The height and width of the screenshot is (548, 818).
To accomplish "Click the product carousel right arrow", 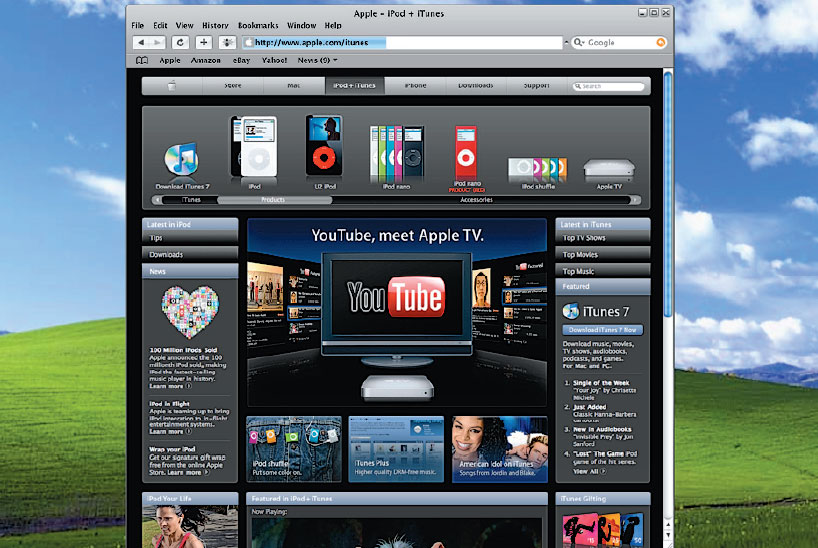I will coord(635,199).
